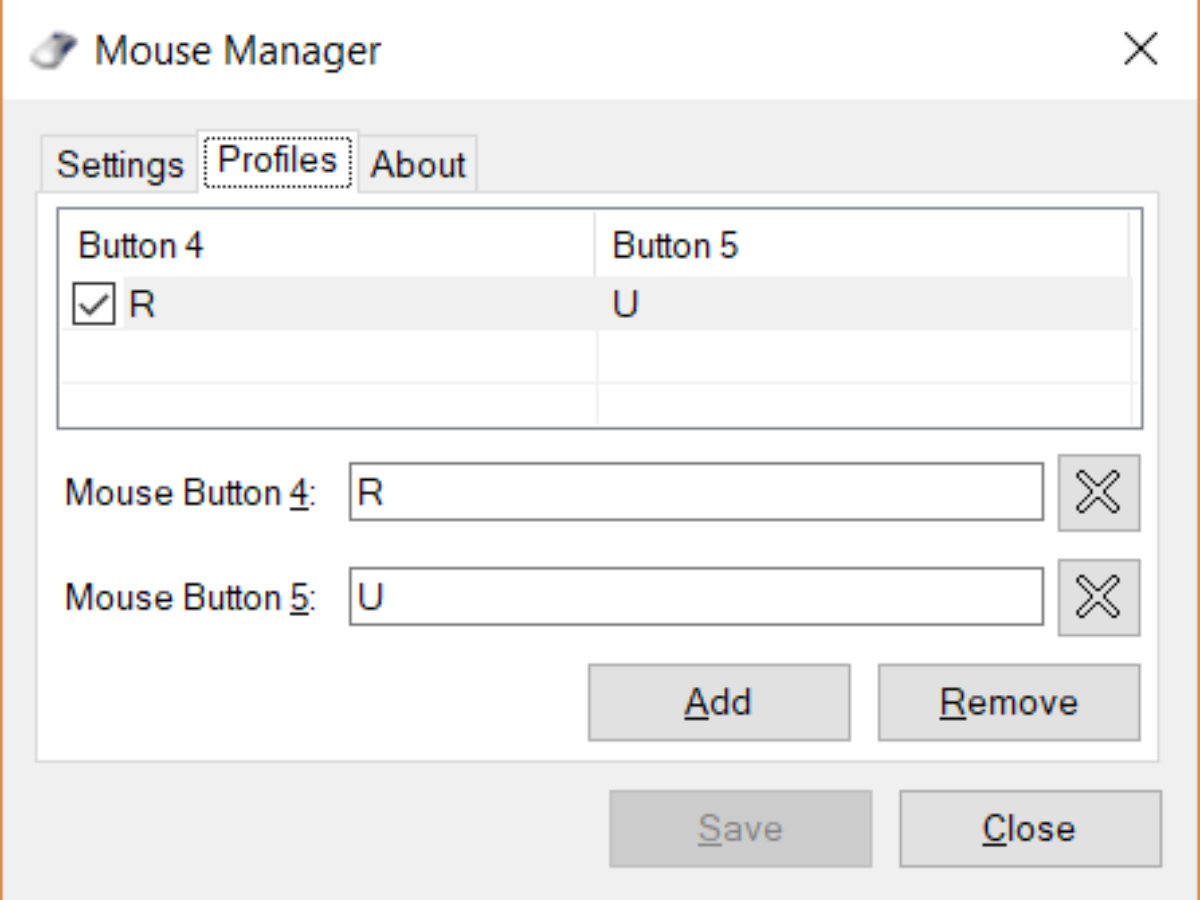Focus the Mouse Button 4 input field
This screenshot has width=1200, height=900.
(x=695, y=492)
